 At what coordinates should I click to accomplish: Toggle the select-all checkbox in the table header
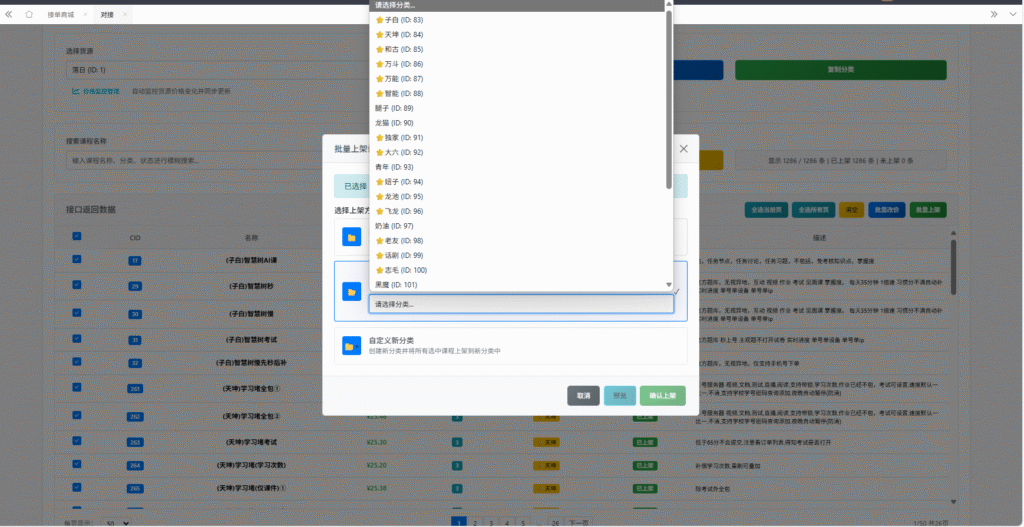coord(76,237)
